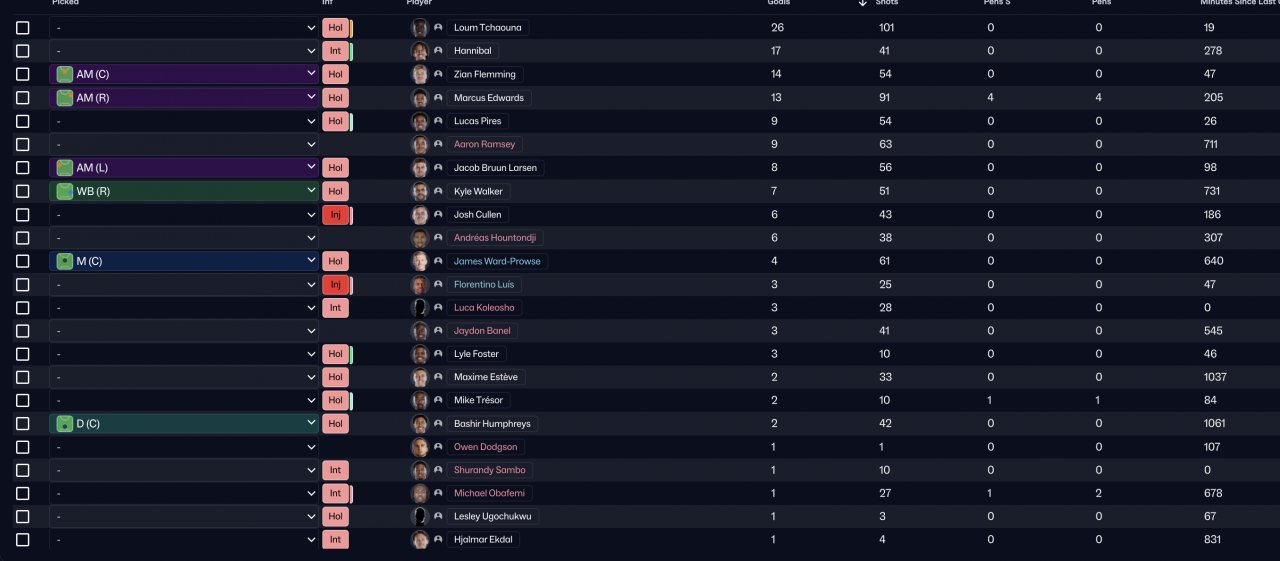
Task: Click the pitch position icon in AM (C) dropdown
Action: coord(65,74)
